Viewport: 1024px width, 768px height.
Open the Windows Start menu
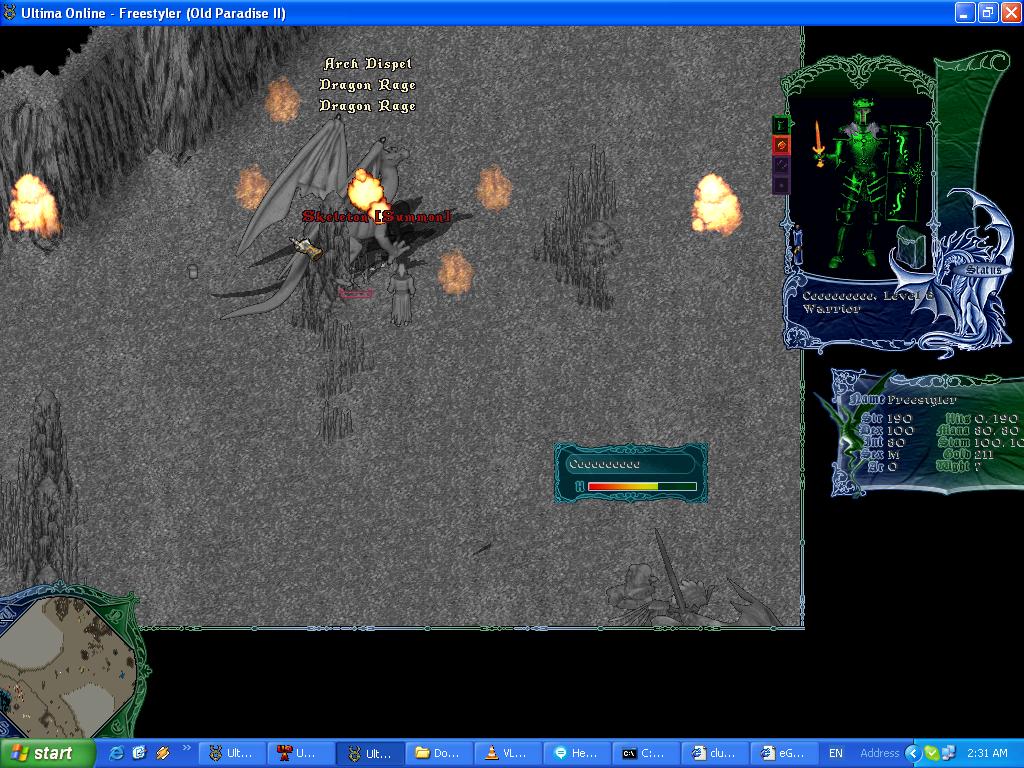(x=48, y=753)
